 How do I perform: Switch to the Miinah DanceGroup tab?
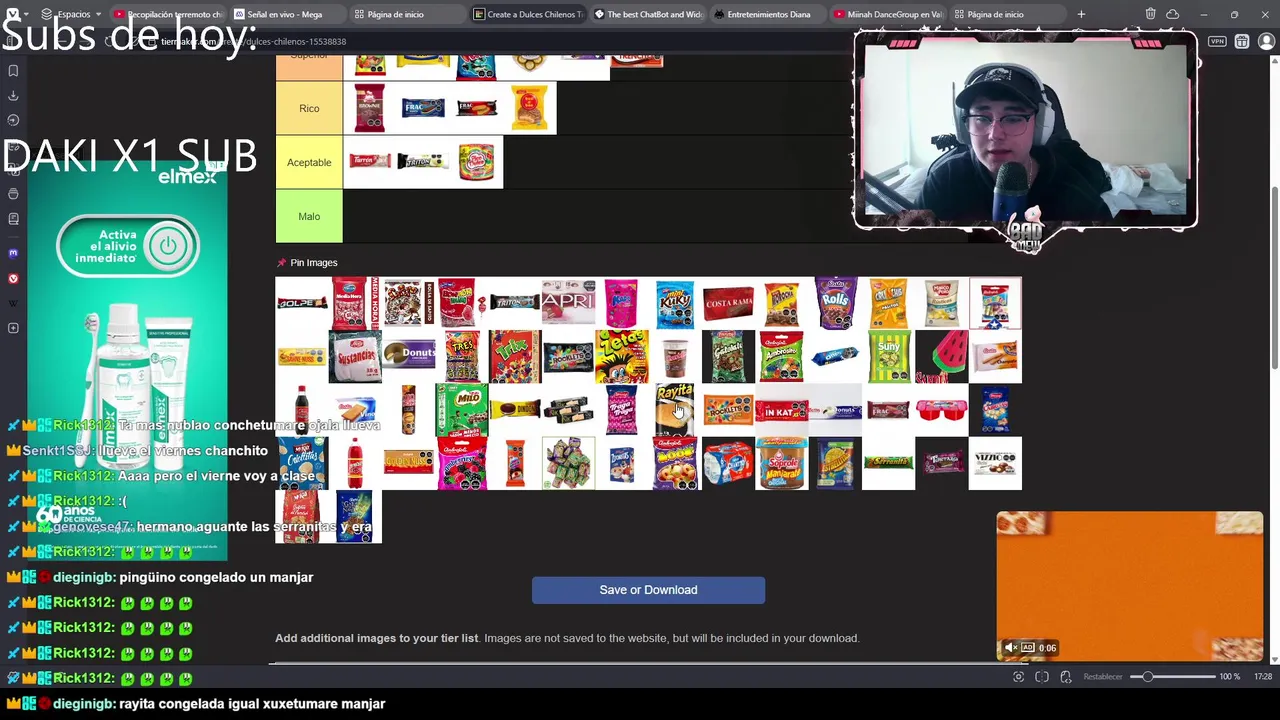[x=887, y=14]
